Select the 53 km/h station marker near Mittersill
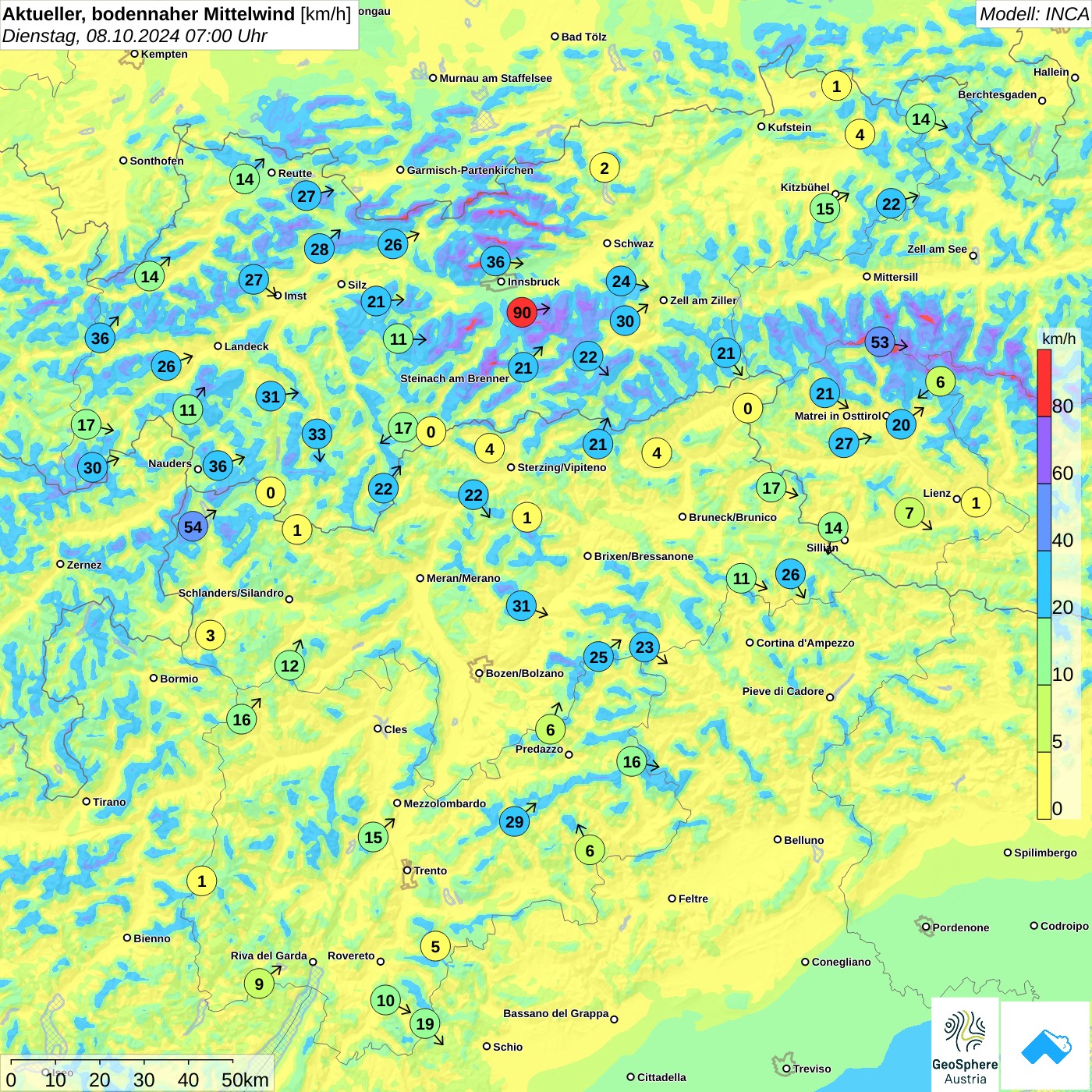Screen dimensions: 1092x1092 (880, 342)
